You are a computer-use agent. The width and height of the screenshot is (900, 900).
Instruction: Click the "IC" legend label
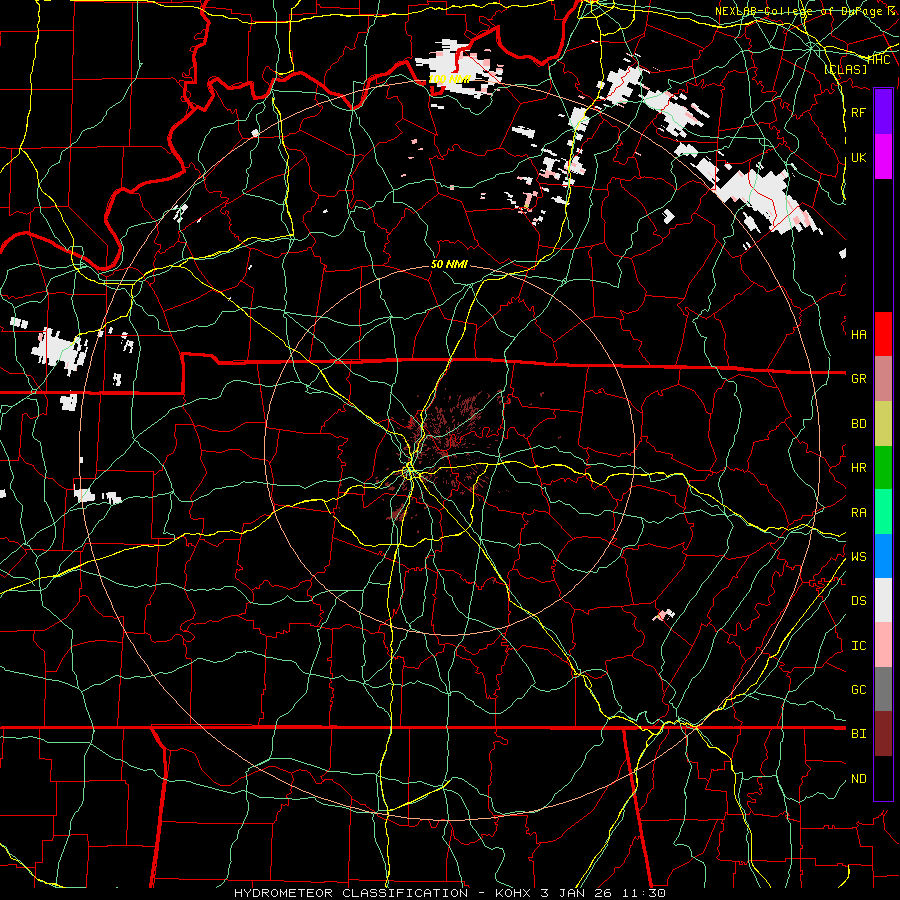(858, 645)
